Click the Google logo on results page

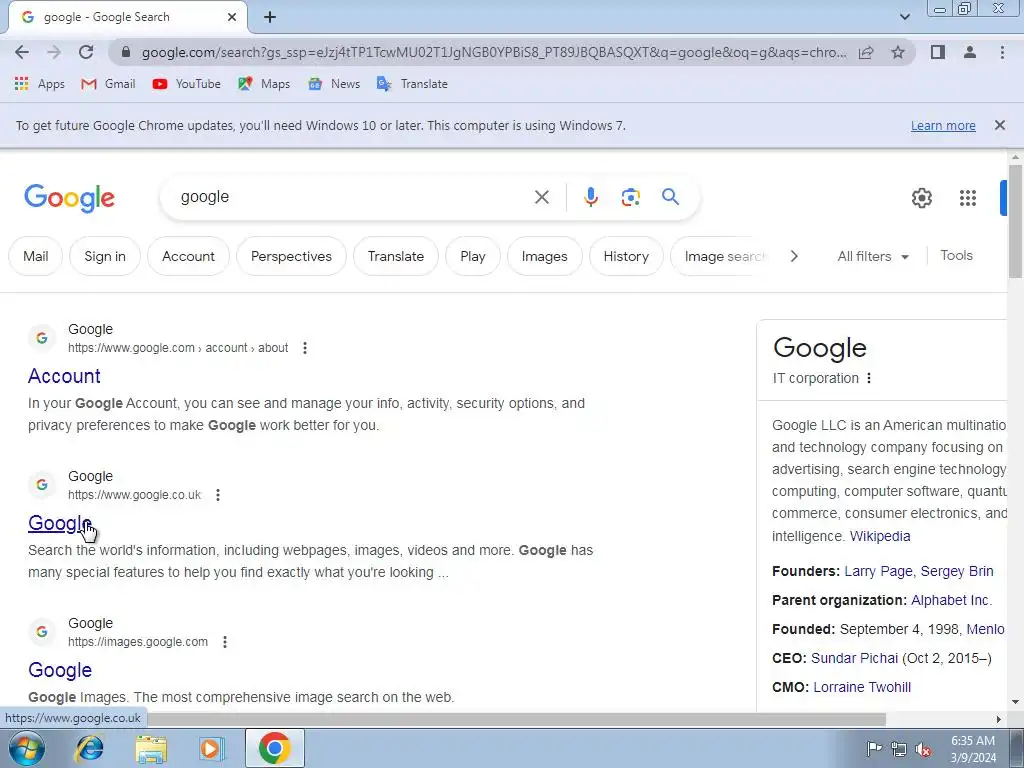(69, 198)
